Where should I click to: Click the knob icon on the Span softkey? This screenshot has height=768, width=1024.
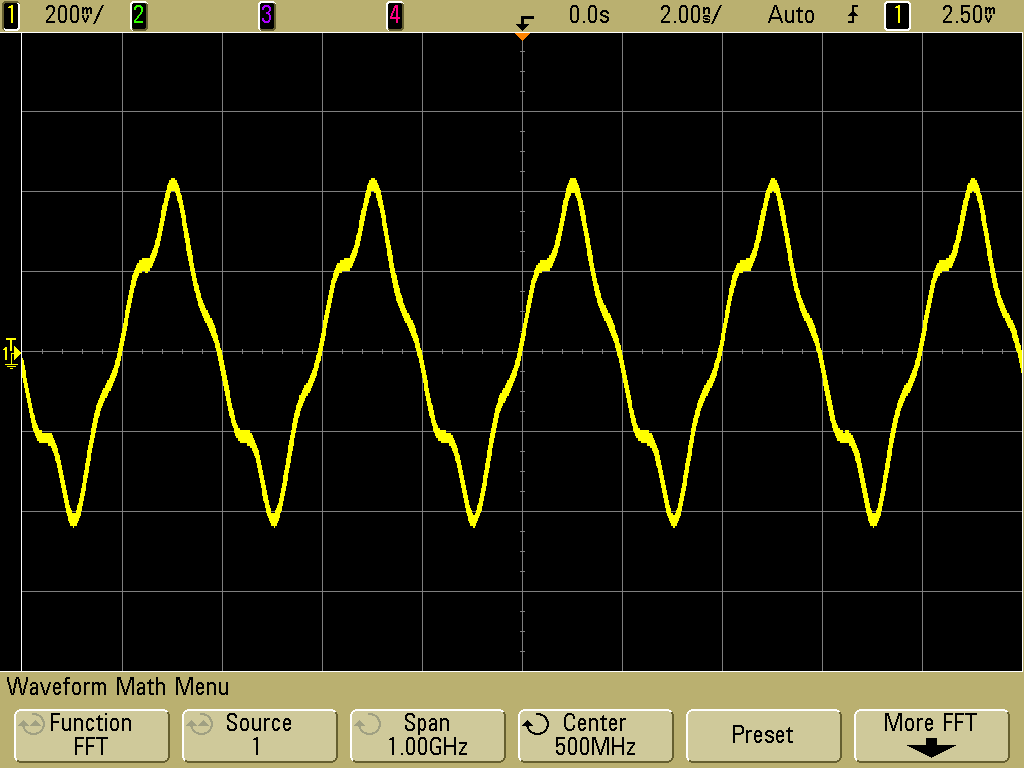[x=369, y=724]
